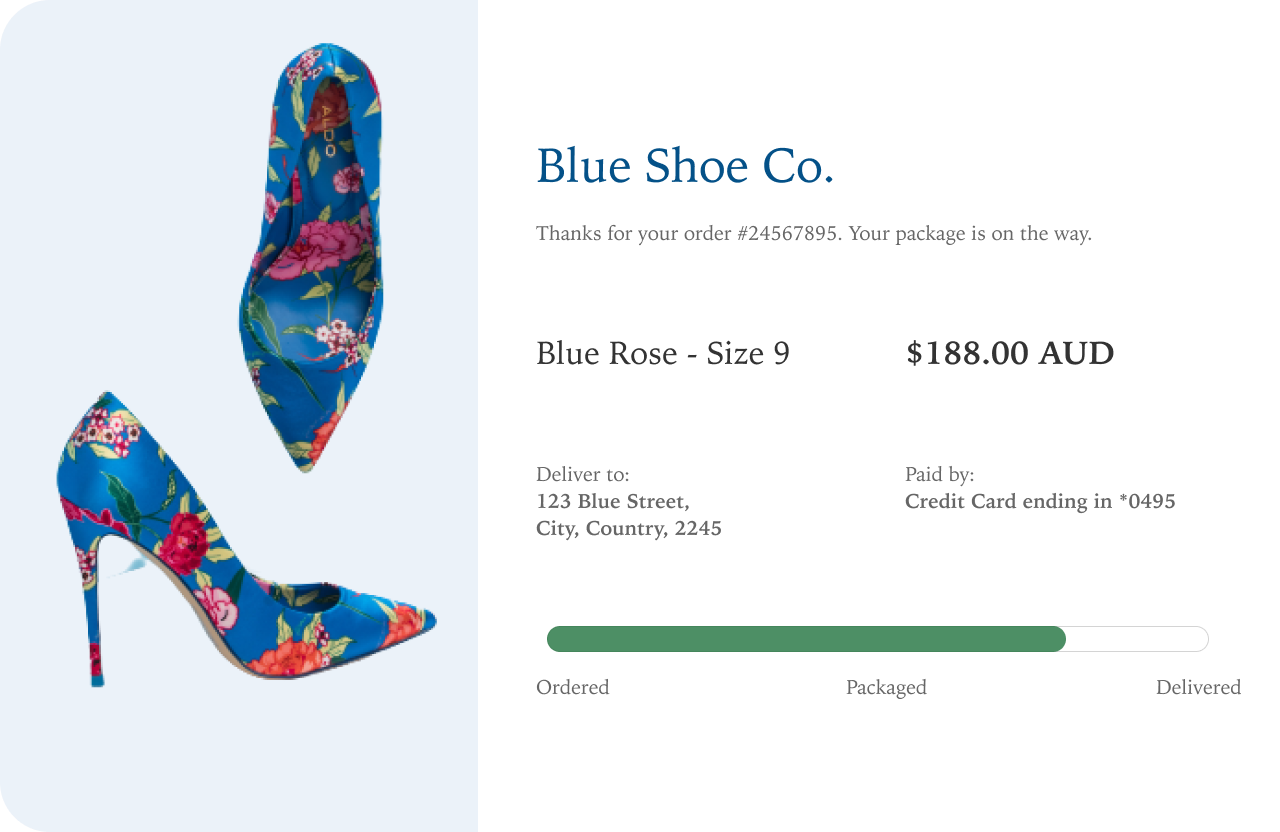1280x832 pixels.
Task: Click the 123 Blue Street address line
Action: 613,501
